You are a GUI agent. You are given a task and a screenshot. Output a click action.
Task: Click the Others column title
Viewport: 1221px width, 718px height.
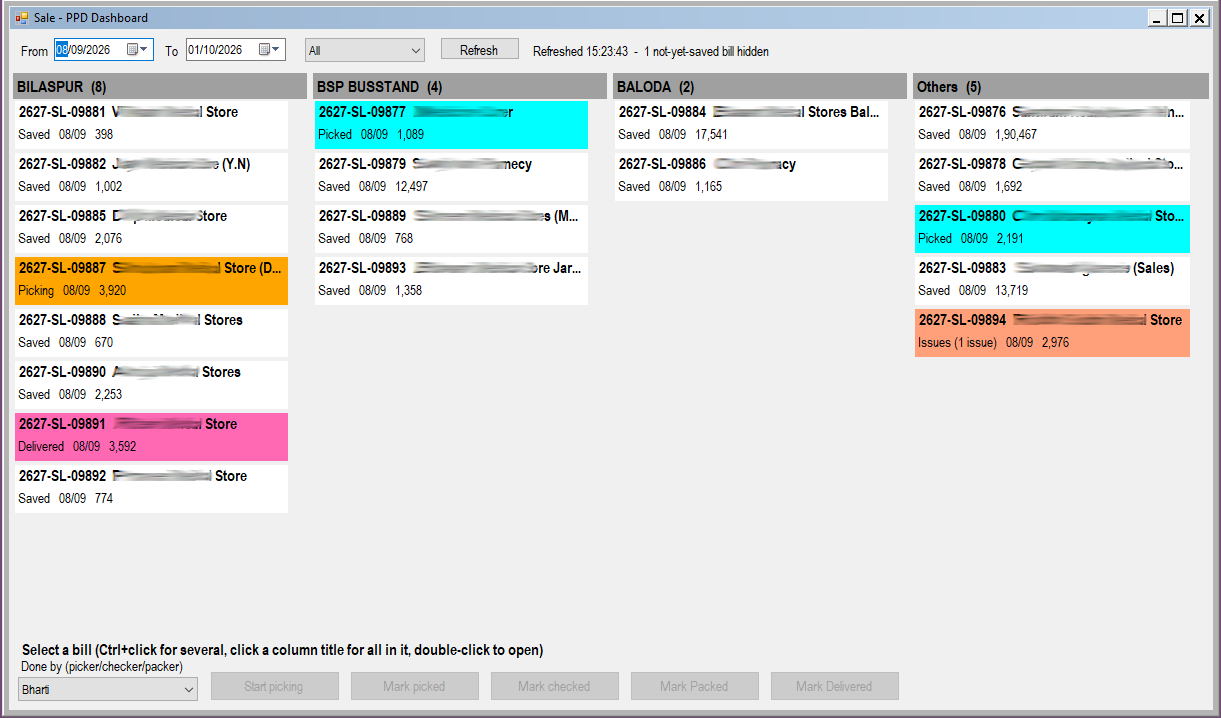coord(1060,86)
